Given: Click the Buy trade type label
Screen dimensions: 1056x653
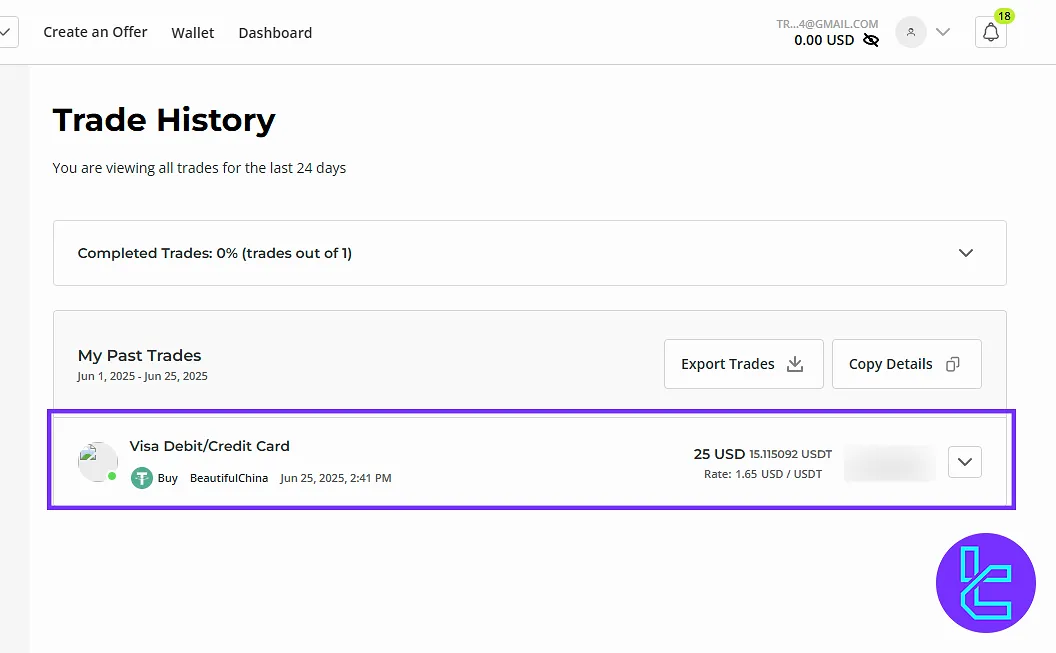Looking at the screenshot, I should [x=168, y=478].
